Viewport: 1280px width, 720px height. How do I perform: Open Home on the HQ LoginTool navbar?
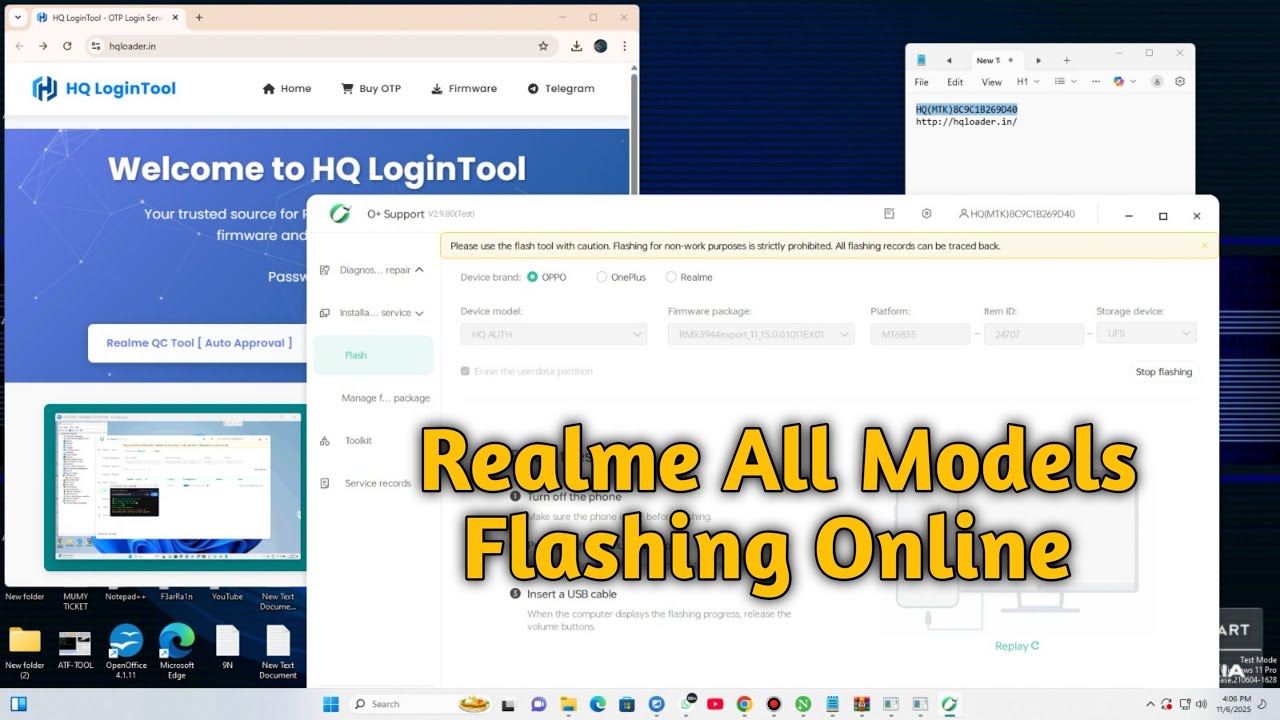coord(287,89)
